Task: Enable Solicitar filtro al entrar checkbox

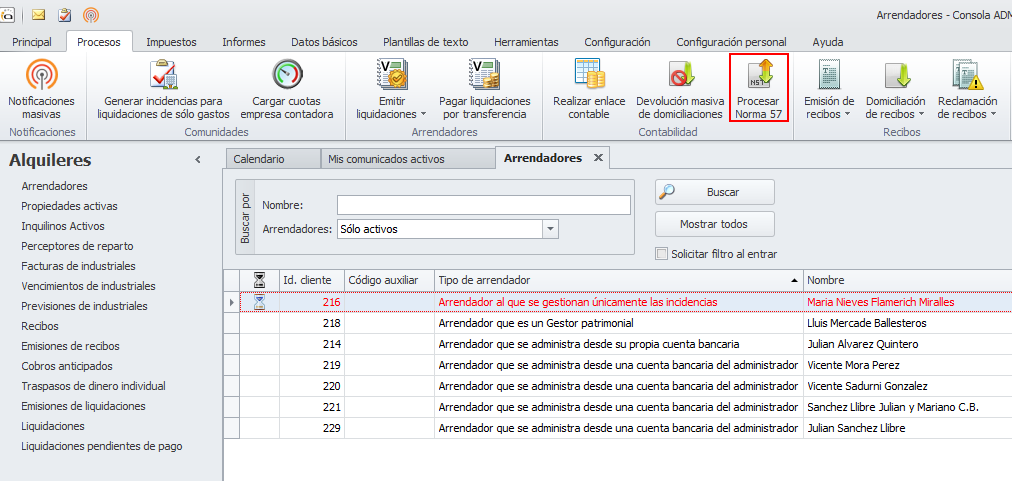Action: tap(661, 254)
